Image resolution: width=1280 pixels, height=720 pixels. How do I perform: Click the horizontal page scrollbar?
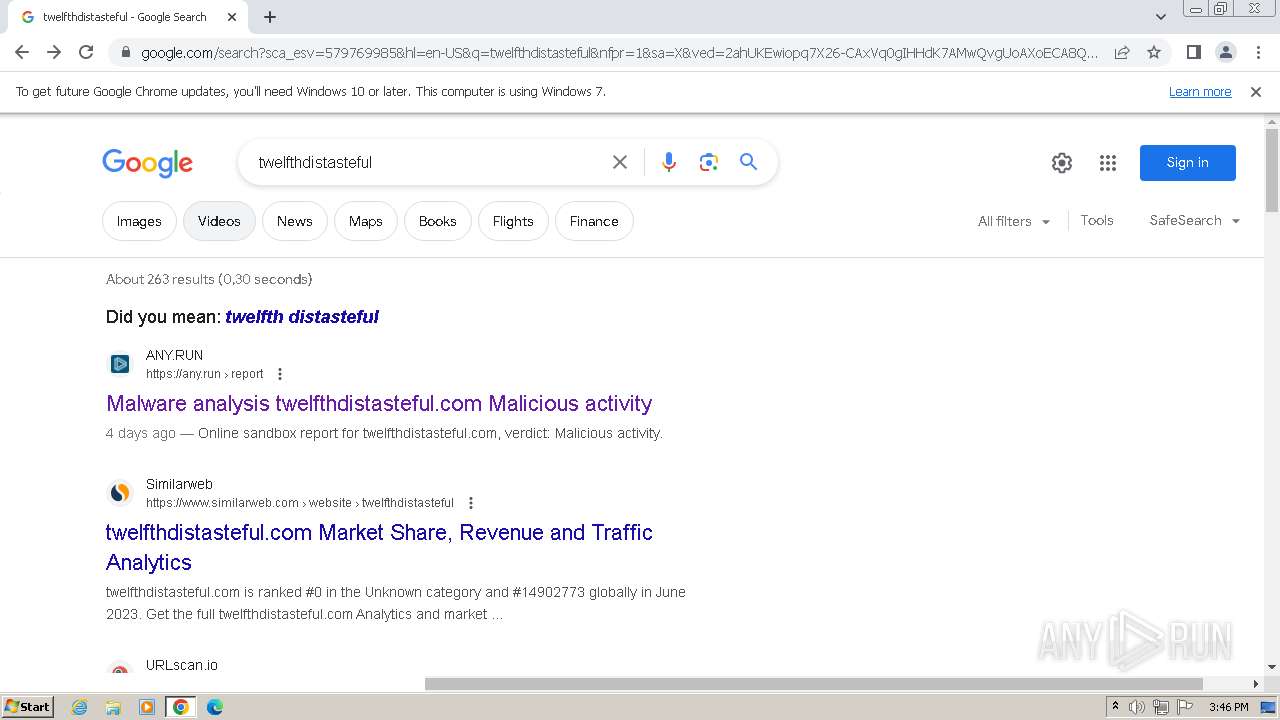coord(813,684)
